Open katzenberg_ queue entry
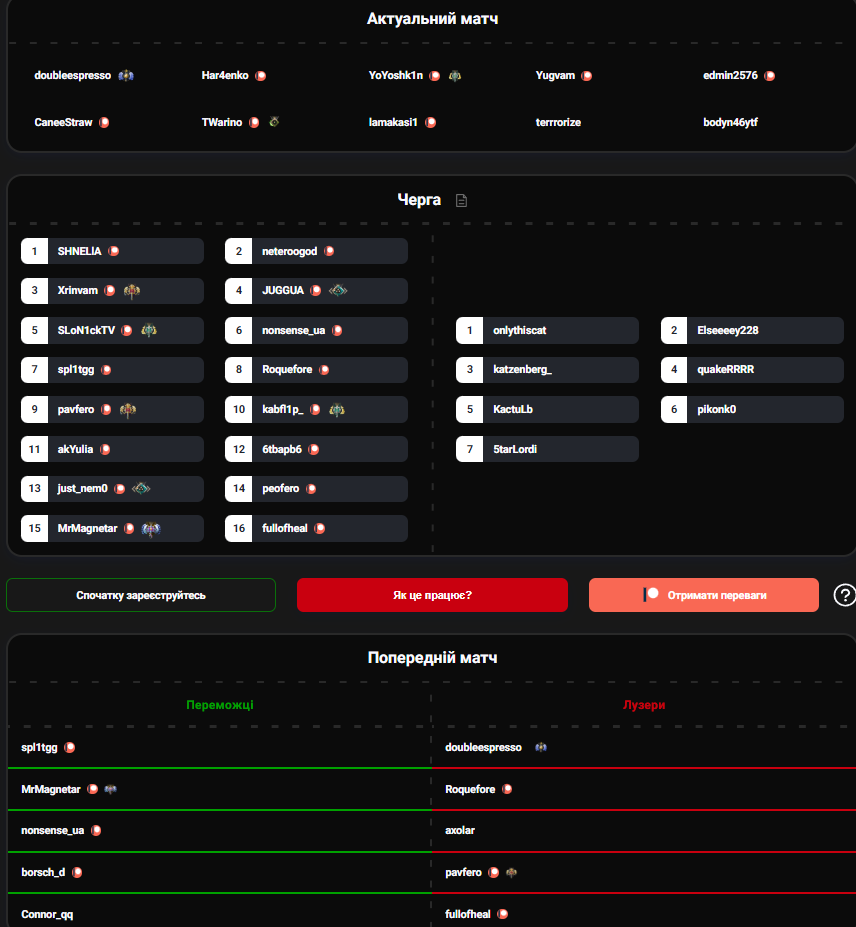856x927 pixels. click(547, 369)
